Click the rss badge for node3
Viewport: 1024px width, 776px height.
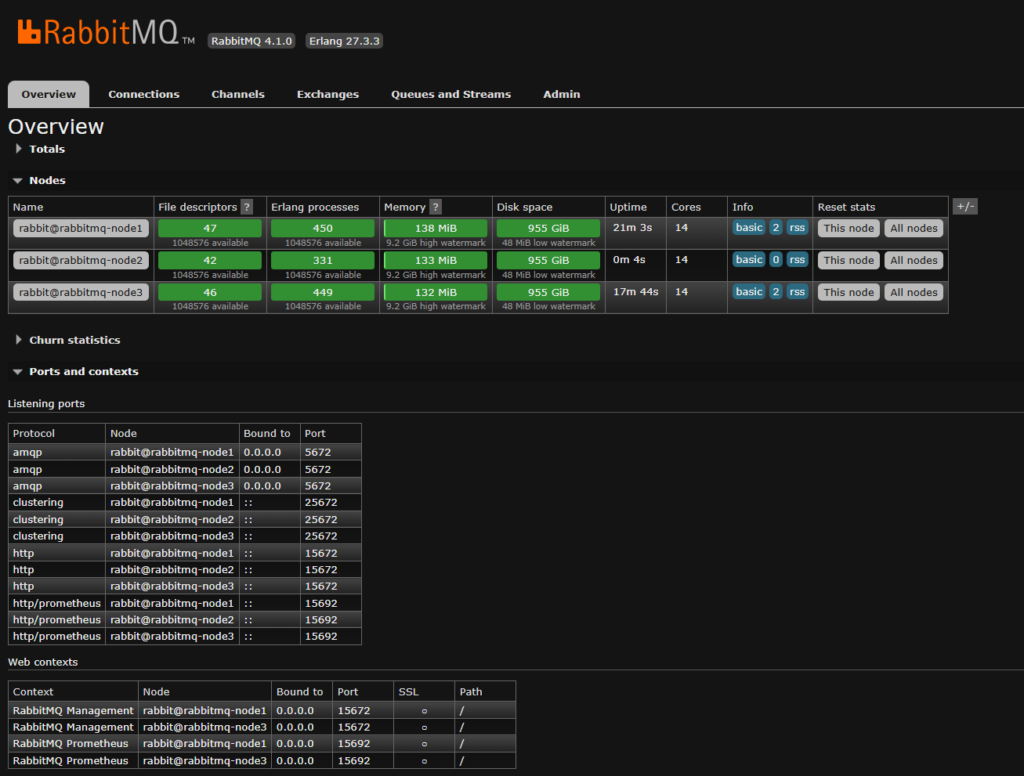click(797, 291)
